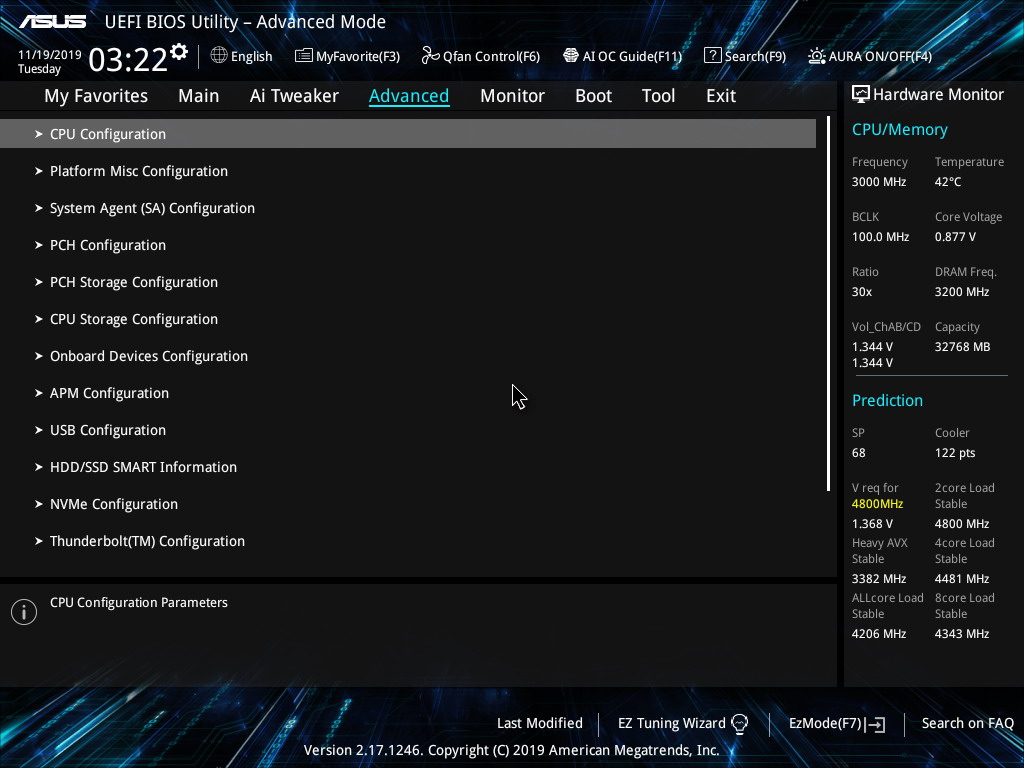
Task: Open Search(F9) label
Action: tap(756, 57)
